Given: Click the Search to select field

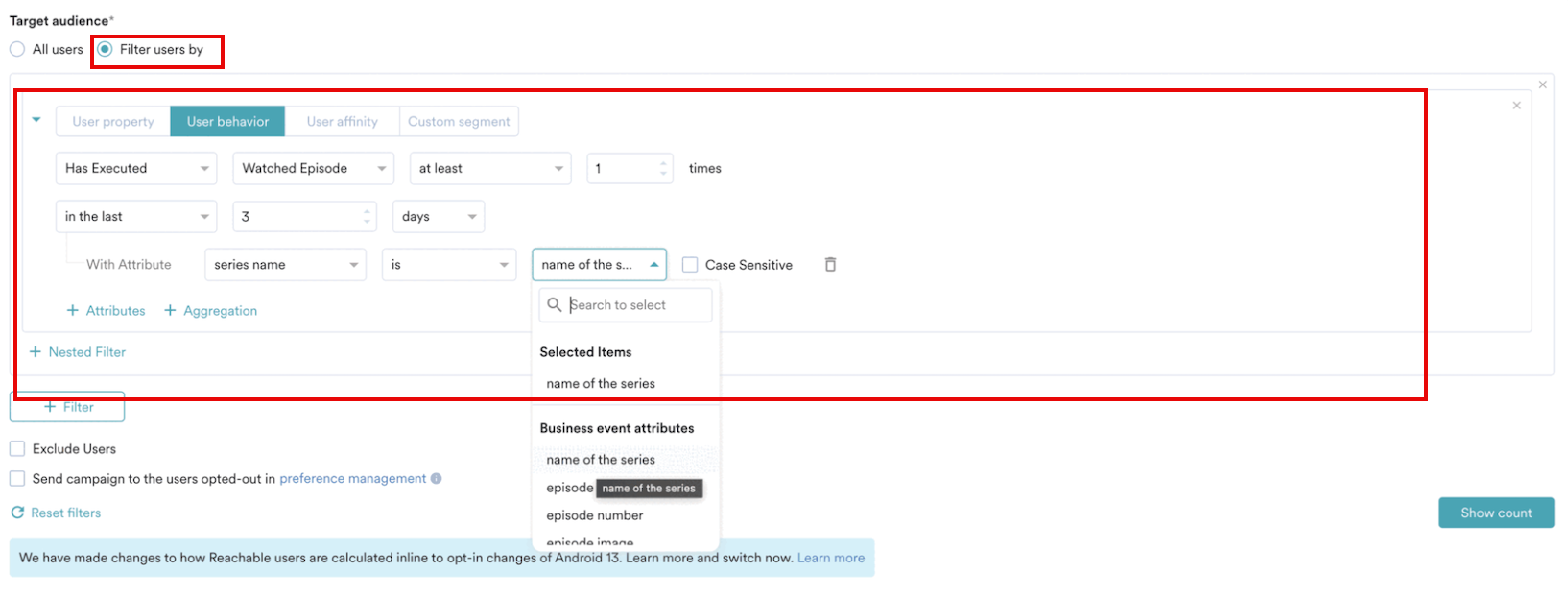Looking at the screenshot, I should 626,305.
